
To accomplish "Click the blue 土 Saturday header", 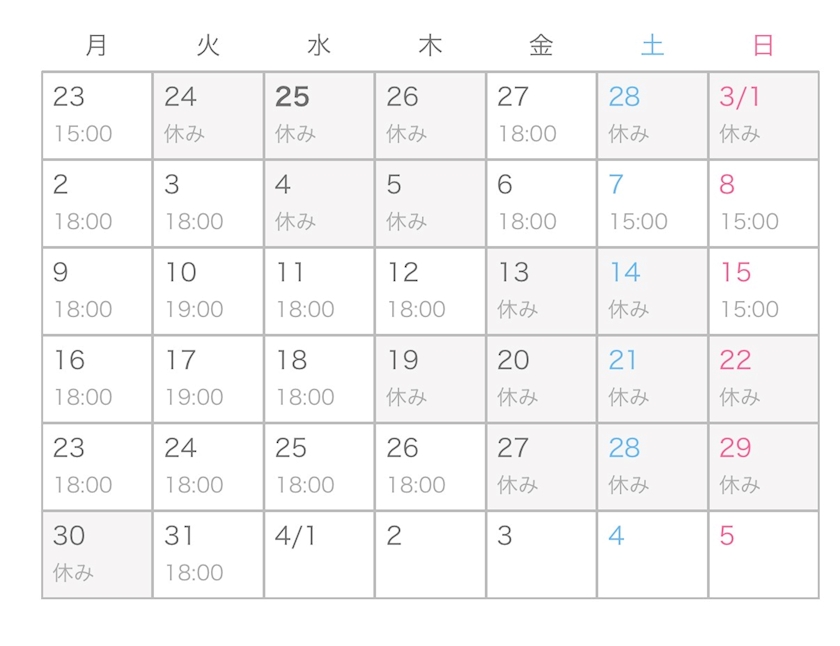I will [x=652, y=45].
